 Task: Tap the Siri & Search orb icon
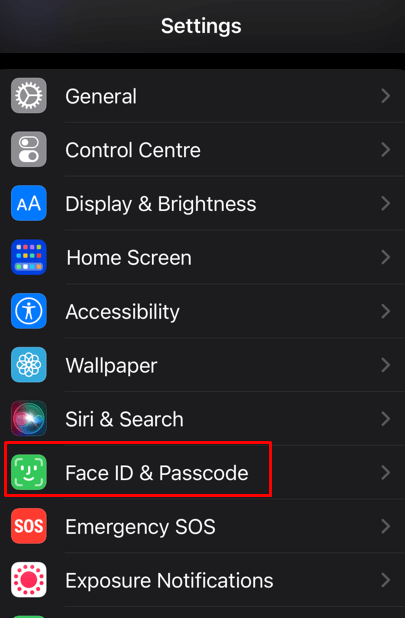[x=29, y=419]
